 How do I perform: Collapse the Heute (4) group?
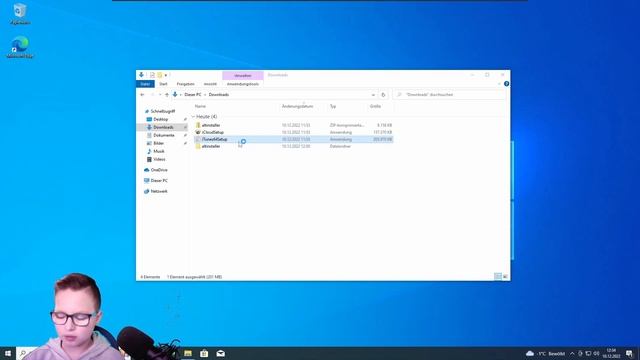tap(193, 117)
